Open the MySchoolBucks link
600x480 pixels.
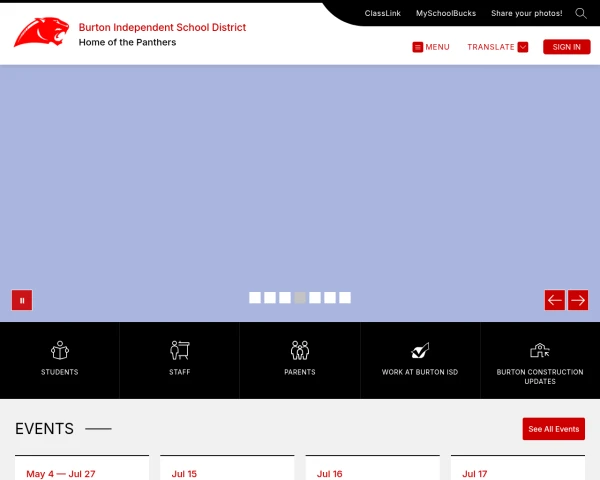446,13
